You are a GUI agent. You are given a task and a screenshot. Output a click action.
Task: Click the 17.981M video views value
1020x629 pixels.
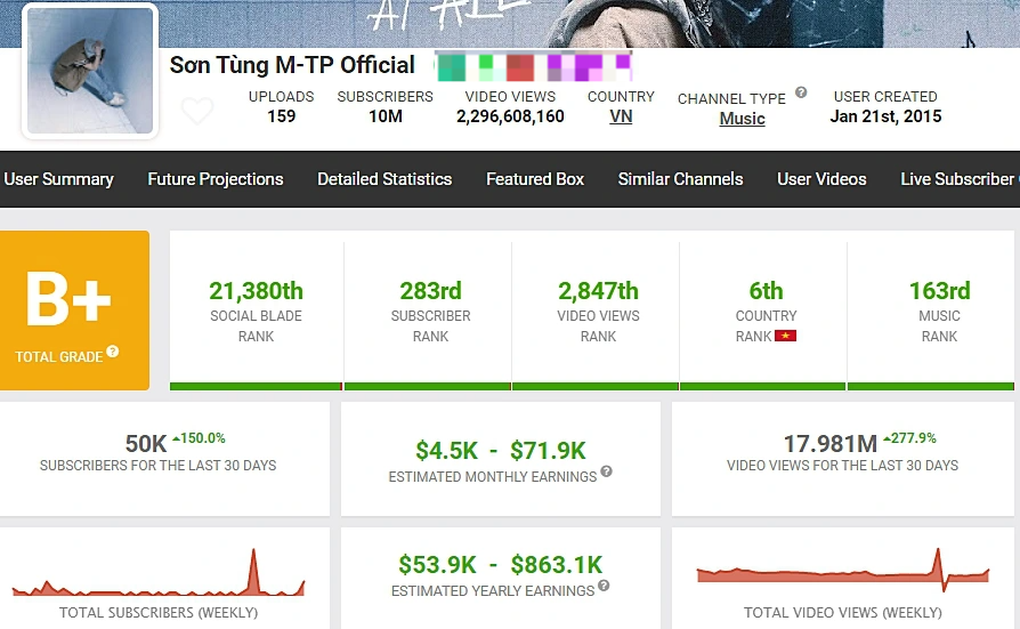(x=830, y=444)
